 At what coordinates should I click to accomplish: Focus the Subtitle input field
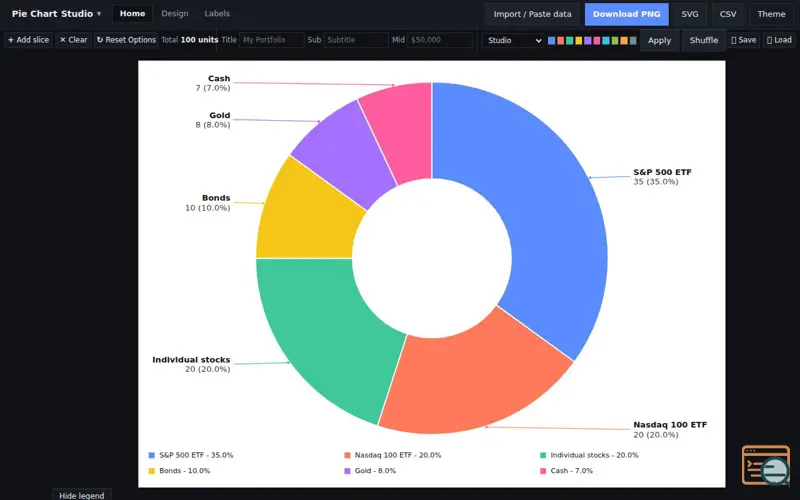(356, 40)
